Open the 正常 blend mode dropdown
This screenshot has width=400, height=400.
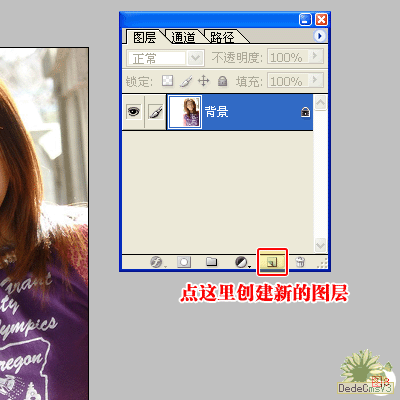tap(166, 58)
